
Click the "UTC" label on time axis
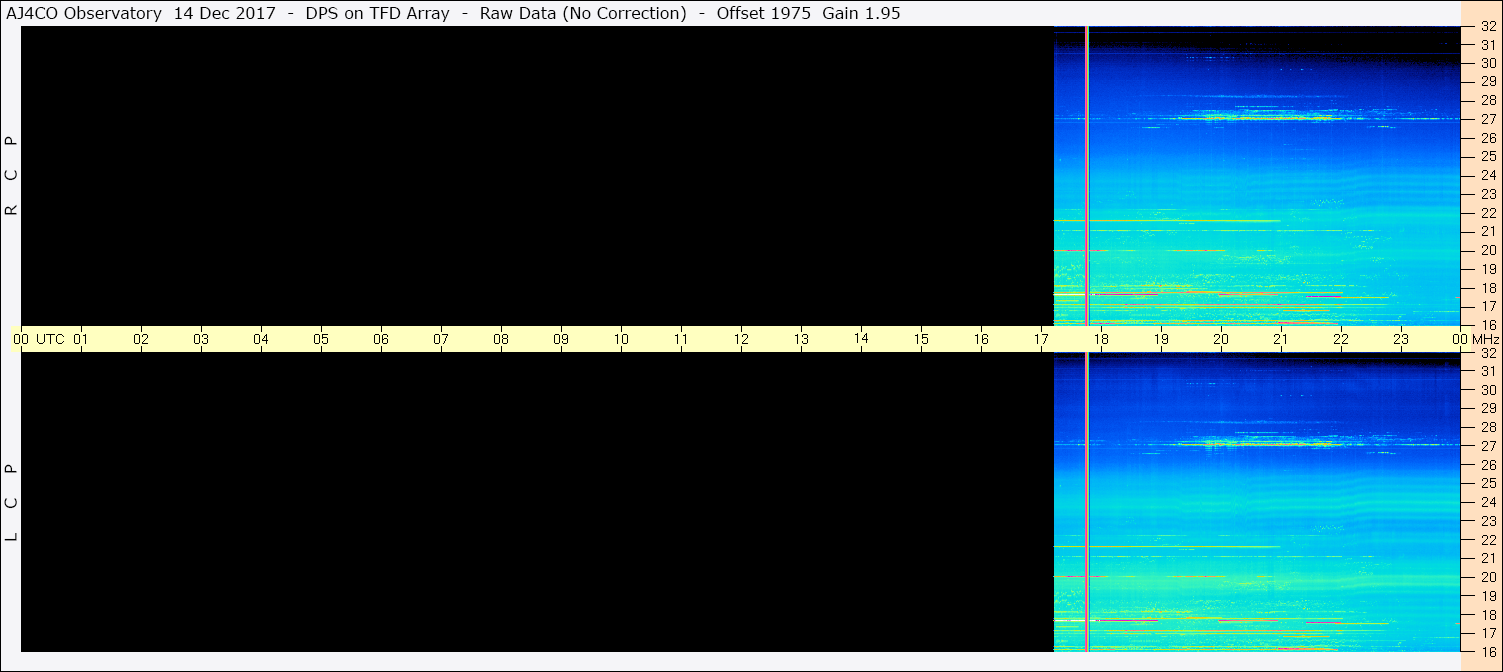[50, 339]
